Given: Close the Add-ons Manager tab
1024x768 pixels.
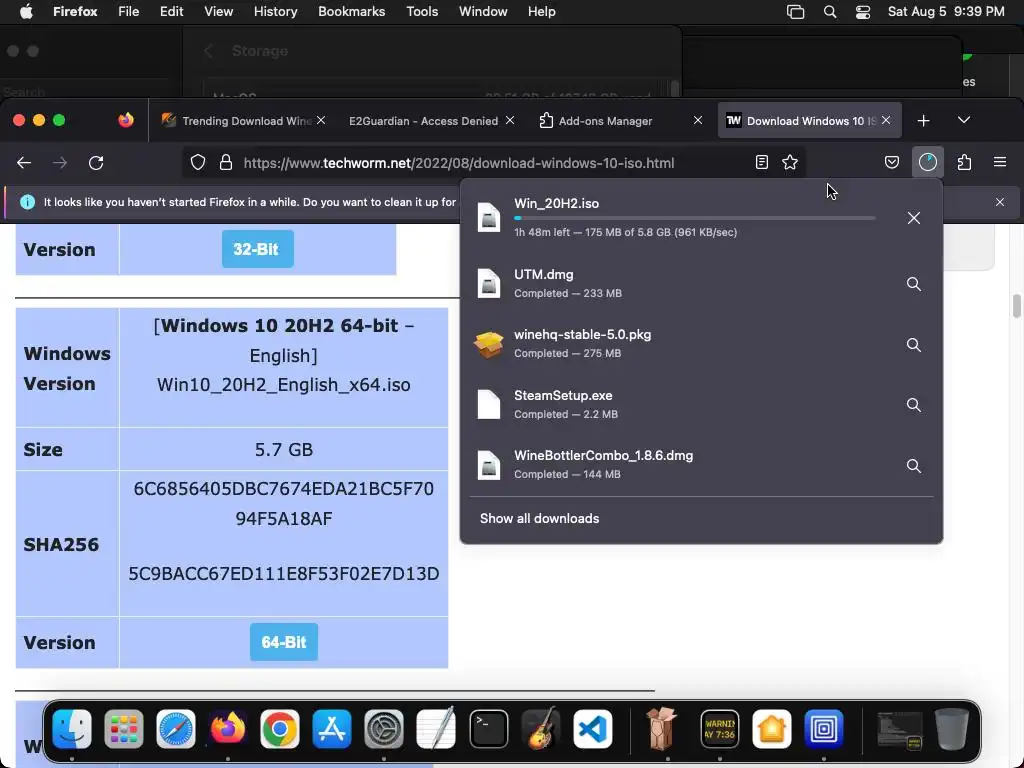Looking at the screenshot, I should [697, 120].
